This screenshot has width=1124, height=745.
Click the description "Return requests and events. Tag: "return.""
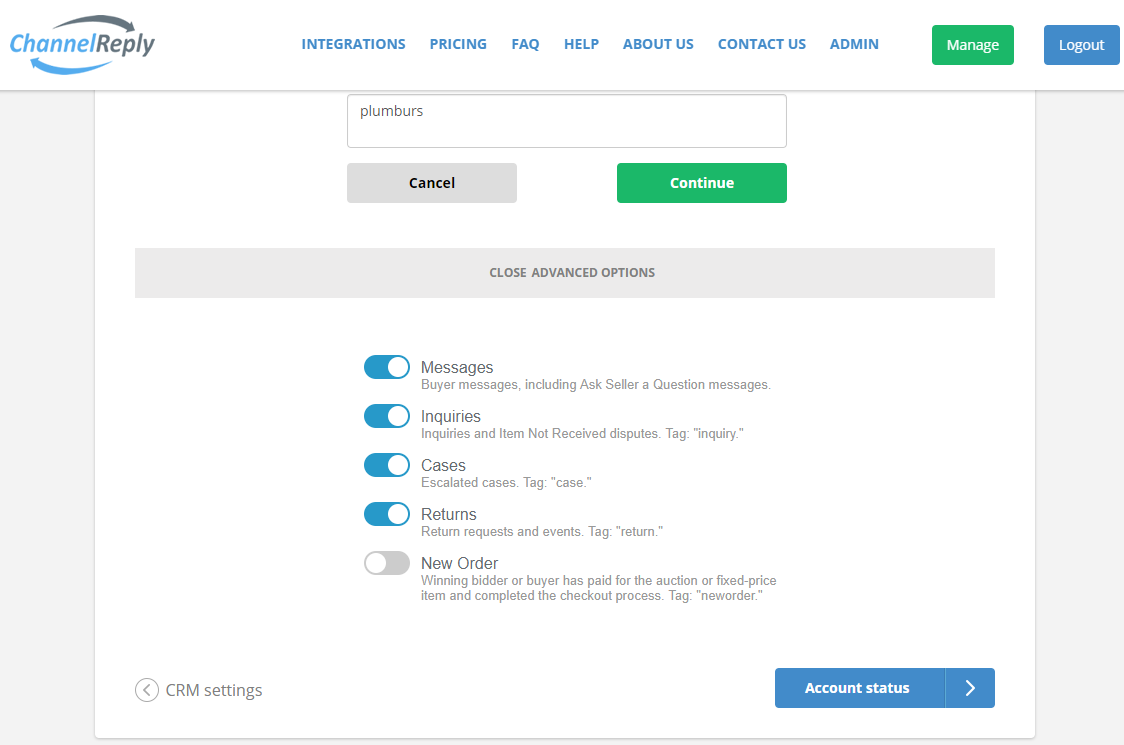(542, 531)
